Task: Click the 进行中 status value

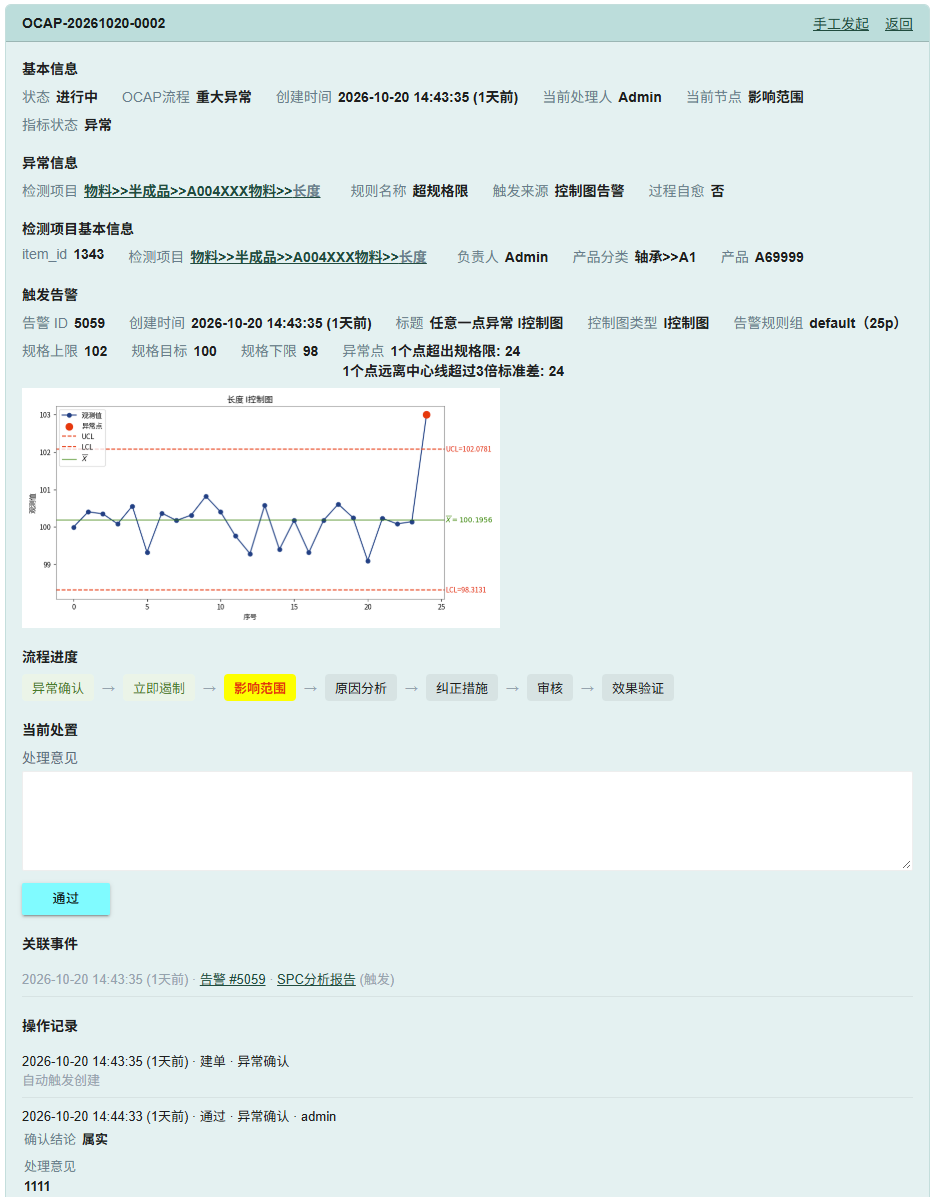Action: (77, 97)
